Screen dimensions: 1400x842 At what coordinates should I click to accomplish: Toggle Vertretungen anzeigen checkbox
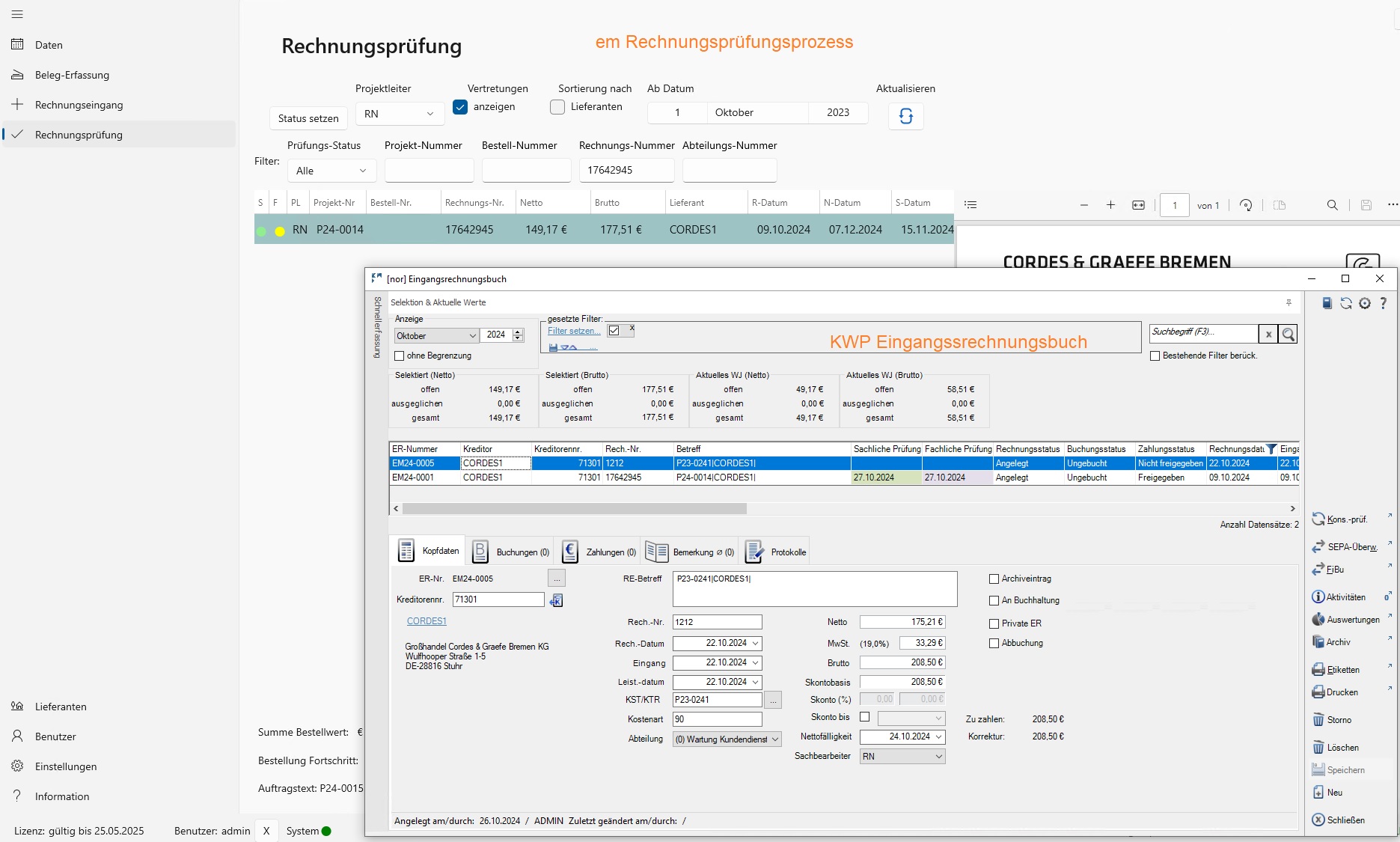coord(460,107)
